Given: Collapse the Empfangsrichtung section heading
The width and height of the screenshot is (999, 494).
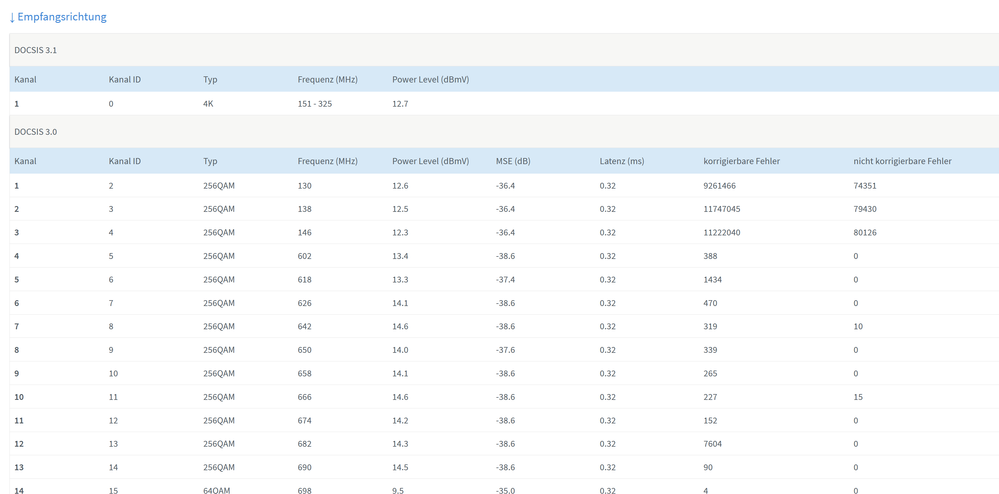Looking at the screenshot, I should point(58,17).
